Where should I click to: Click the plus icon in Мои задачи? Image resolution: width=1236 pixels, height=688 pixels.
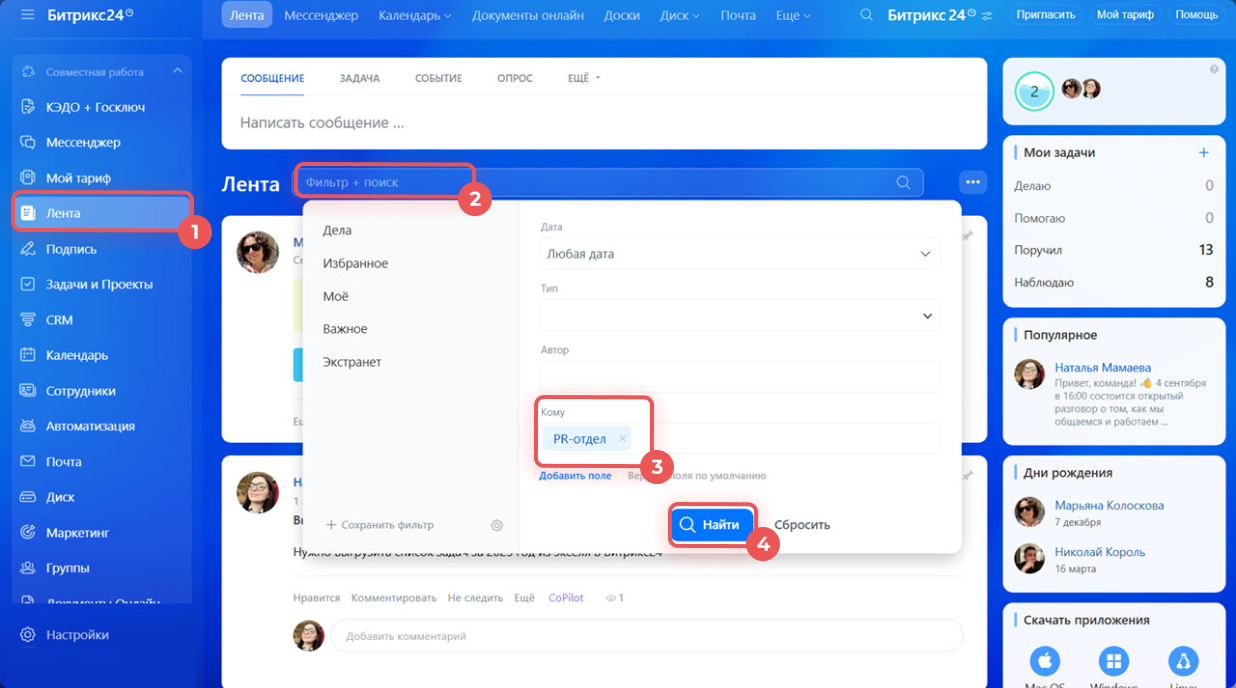1204,153
